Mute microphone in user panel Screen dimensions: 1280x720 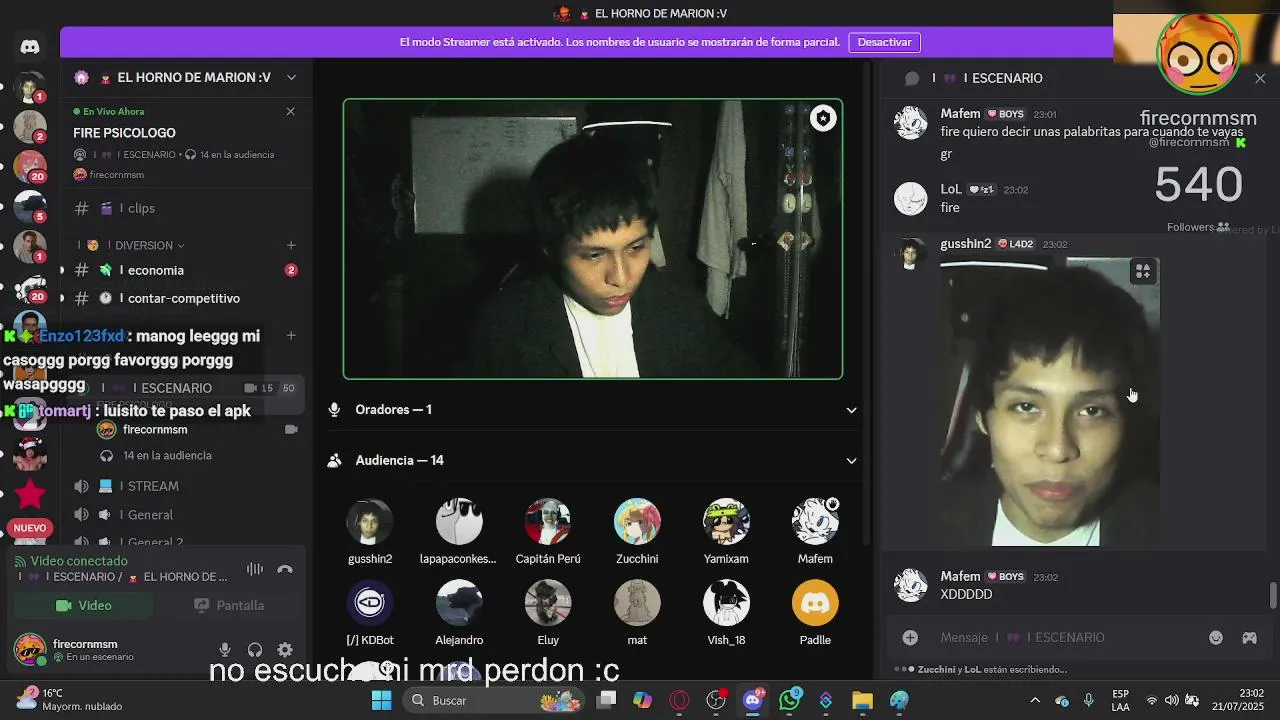coord(225,650)
